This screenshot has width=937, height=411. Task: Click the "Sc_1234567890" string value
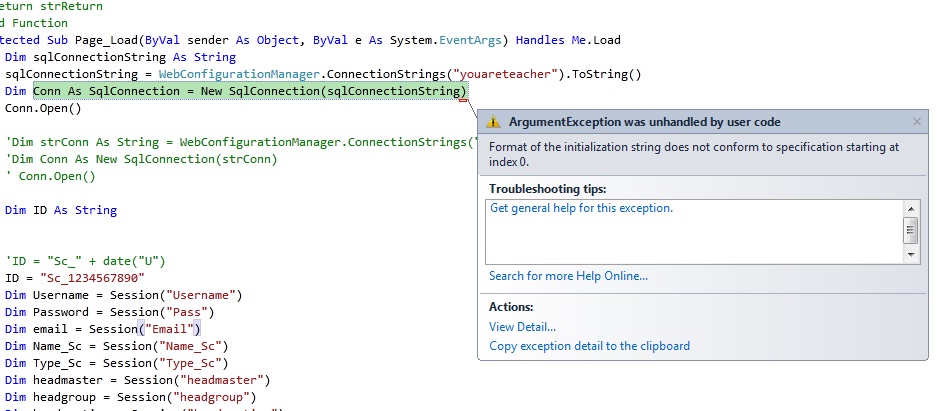coord(93,278)
